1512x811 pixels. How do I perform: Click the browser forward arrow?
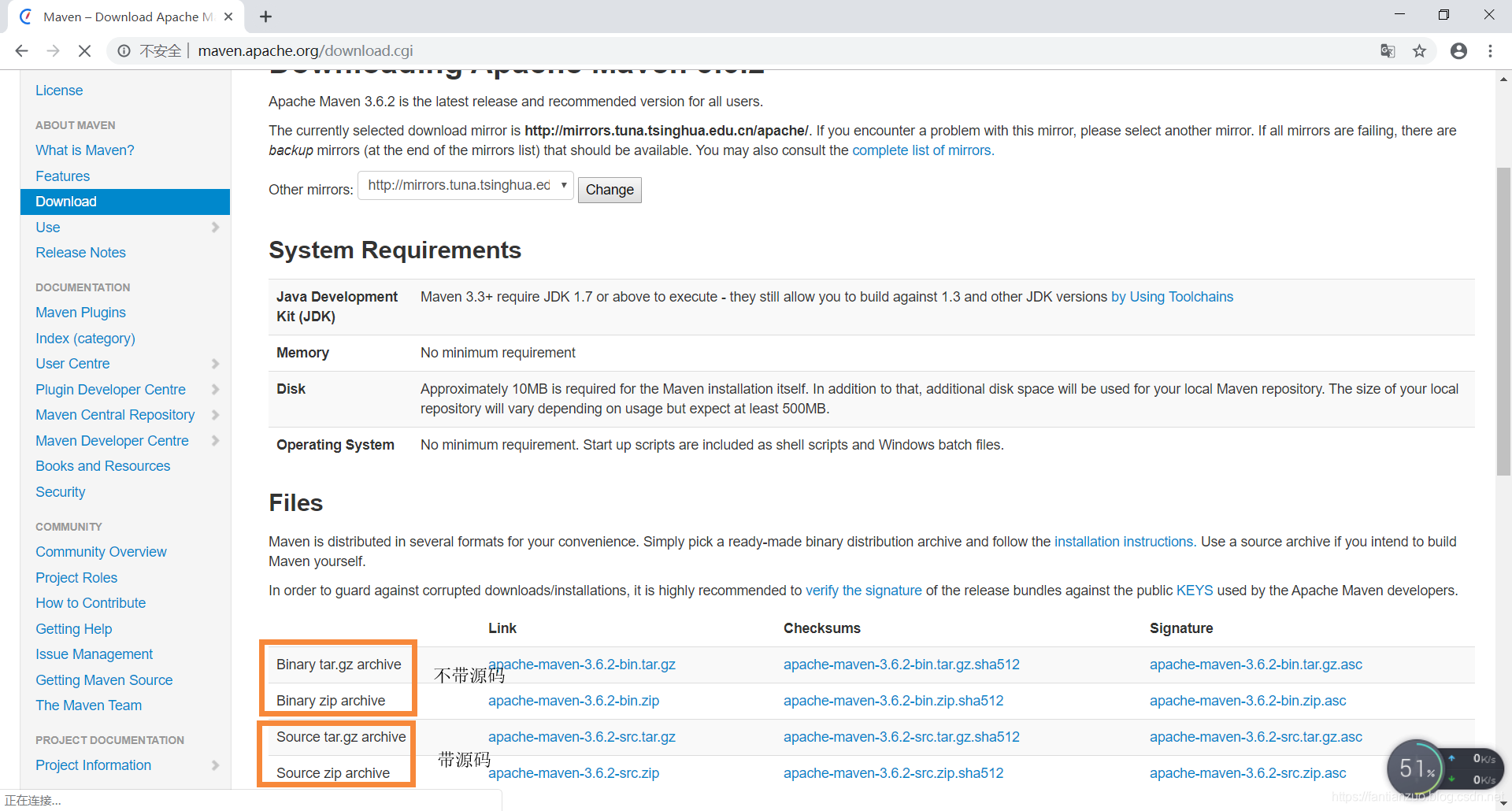pyautogui.click(x=54, y=51)
